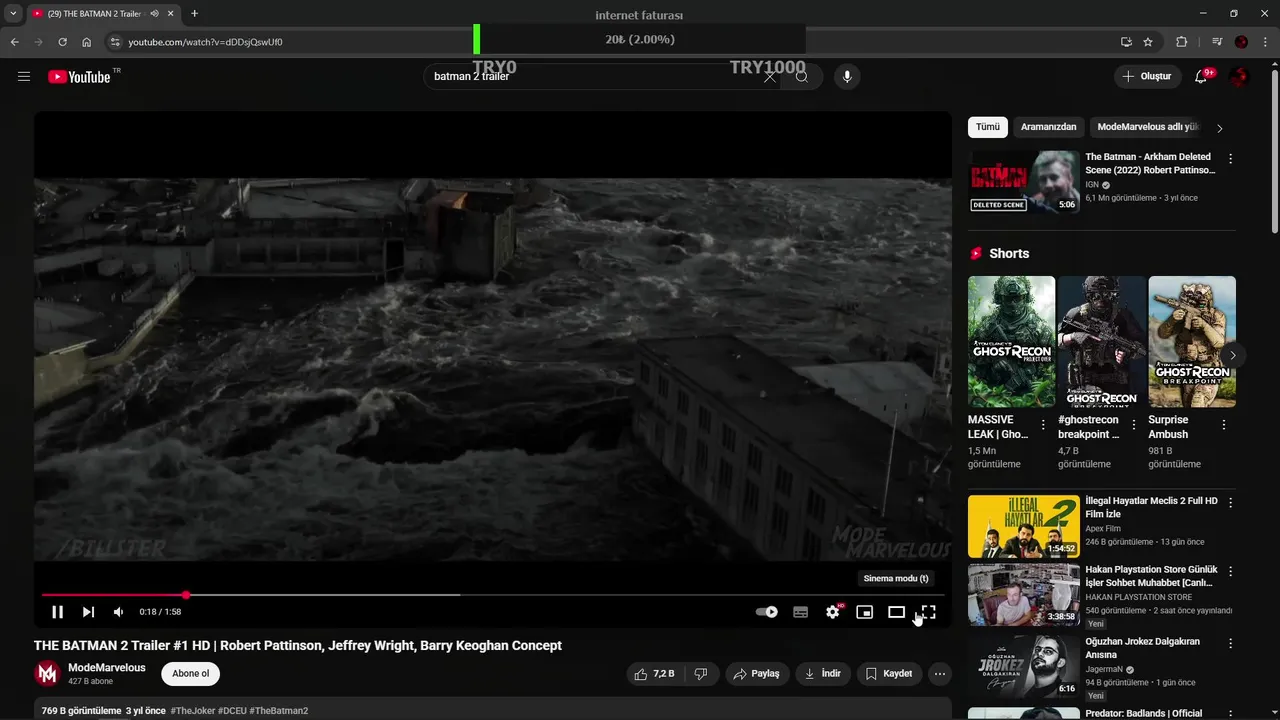Screen dimensions: 1280x720
Task: Open the tab search dropdown arrow
Action: point(13,14)
